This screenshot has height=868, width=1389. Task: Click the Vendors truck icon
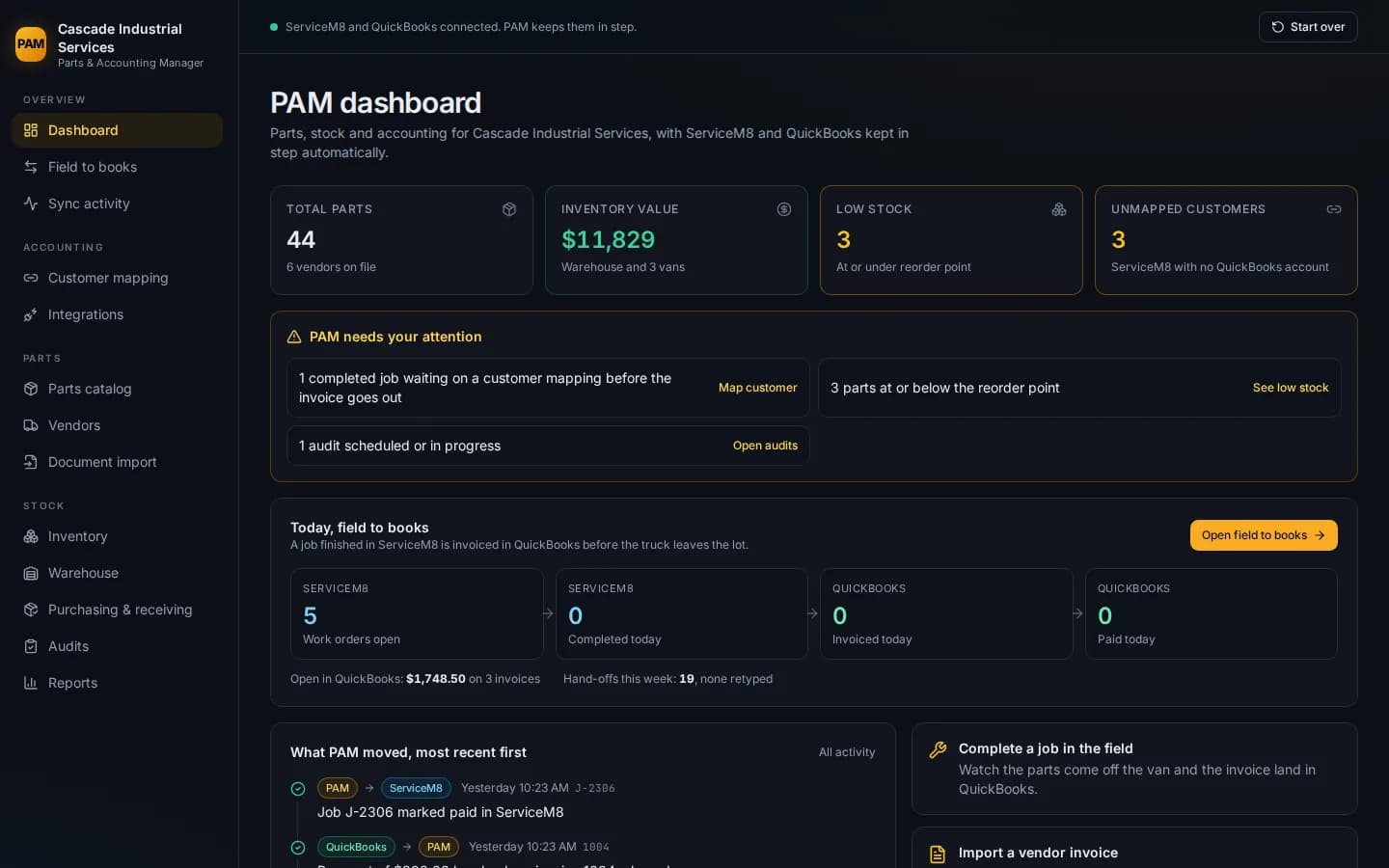pyautogui.click(x=31, y=425)
